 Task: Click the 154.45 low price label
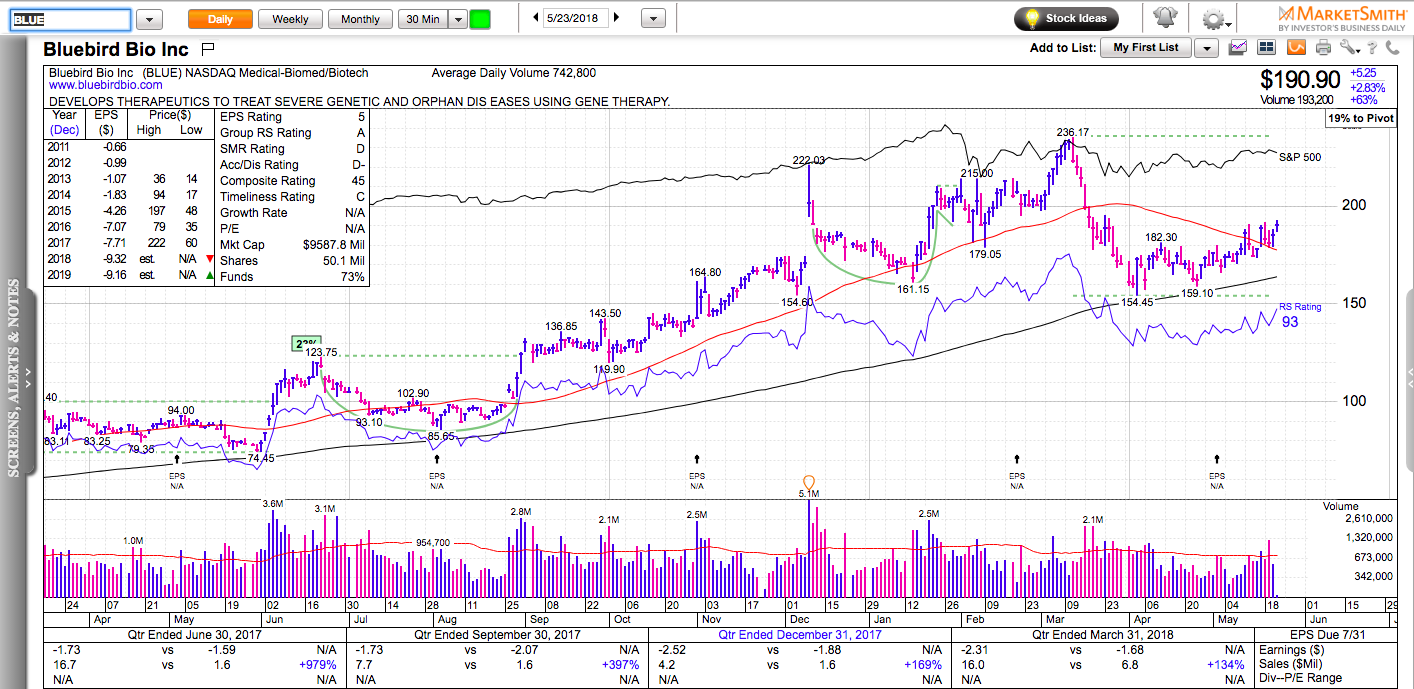coord(1137,302)
